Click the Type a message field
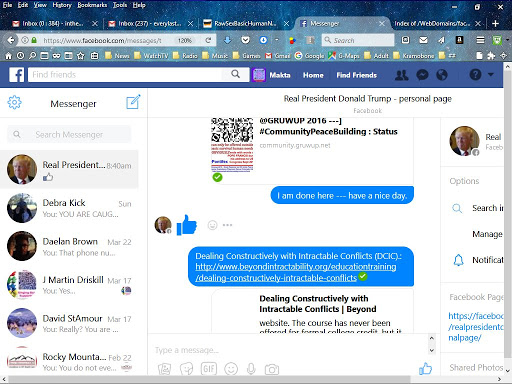 coord(288,350)
